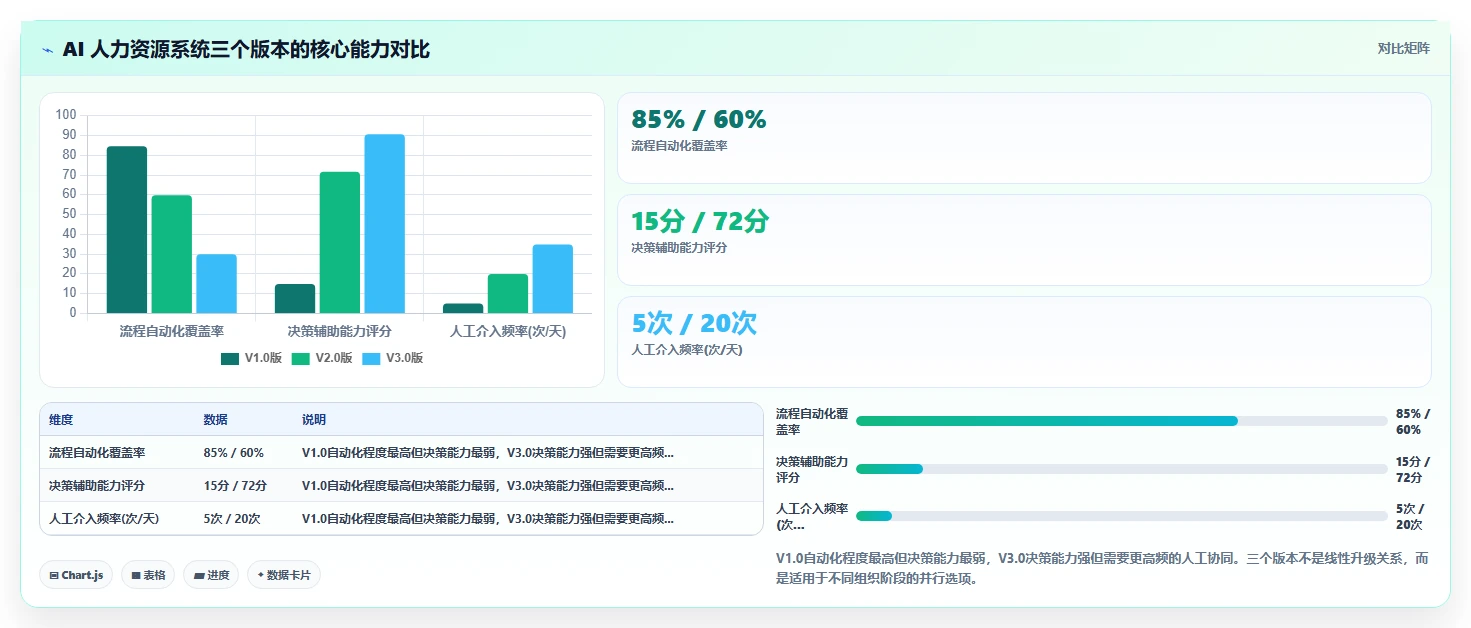This screenshot has height=628, width=1471.
Task: Open the 85% / 60% stat card
Action: (x=1024, y=138)
